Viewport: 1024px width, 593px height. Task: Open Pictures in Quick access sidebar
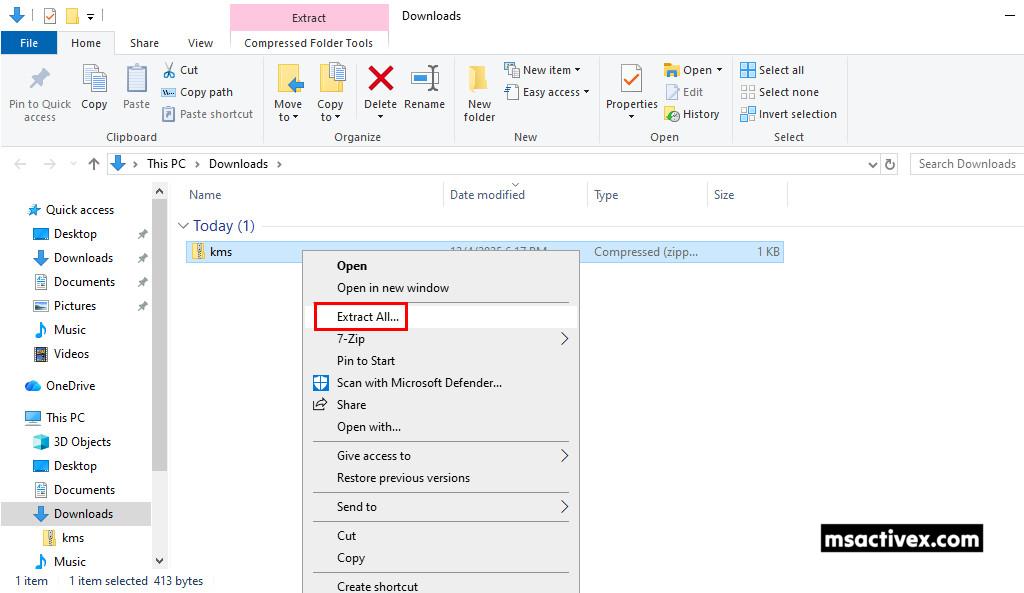[x=75, y=306]
